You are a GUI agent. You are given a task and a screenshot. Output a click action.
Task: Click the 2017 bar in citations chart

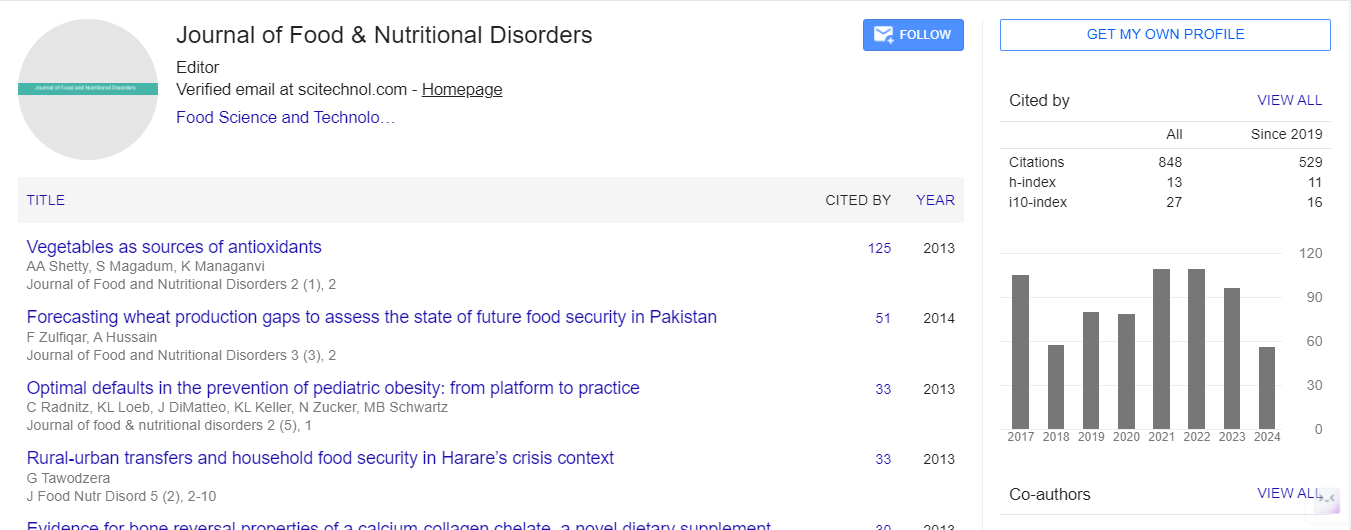click(x=1020, y=352)
